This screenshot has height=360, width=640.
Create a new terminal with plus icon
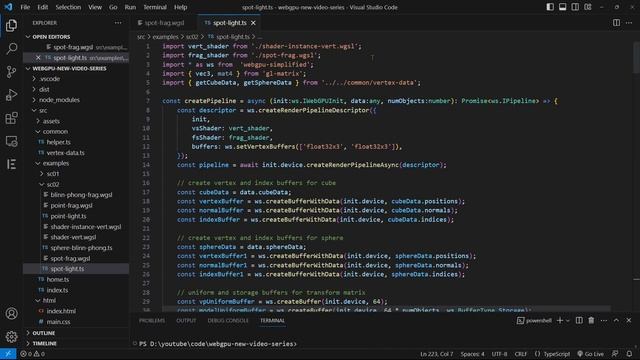[x=560, y=320]
